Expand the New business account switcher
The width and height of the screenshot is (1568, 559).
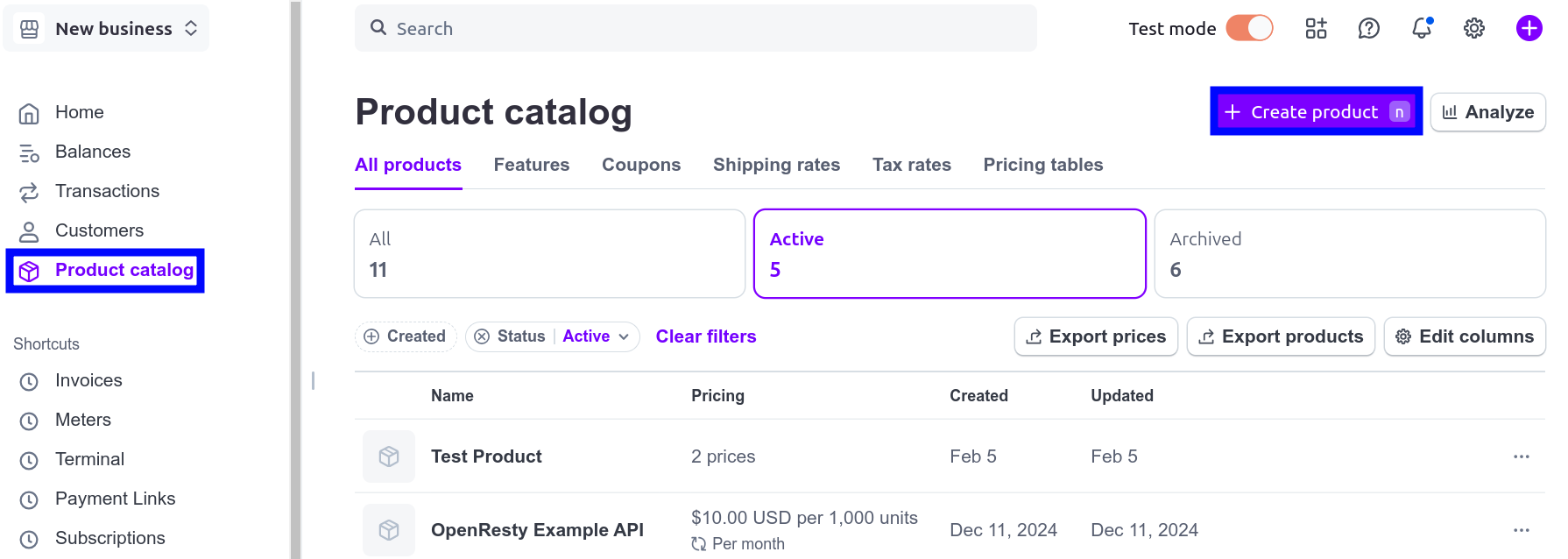tap(106, 28)
